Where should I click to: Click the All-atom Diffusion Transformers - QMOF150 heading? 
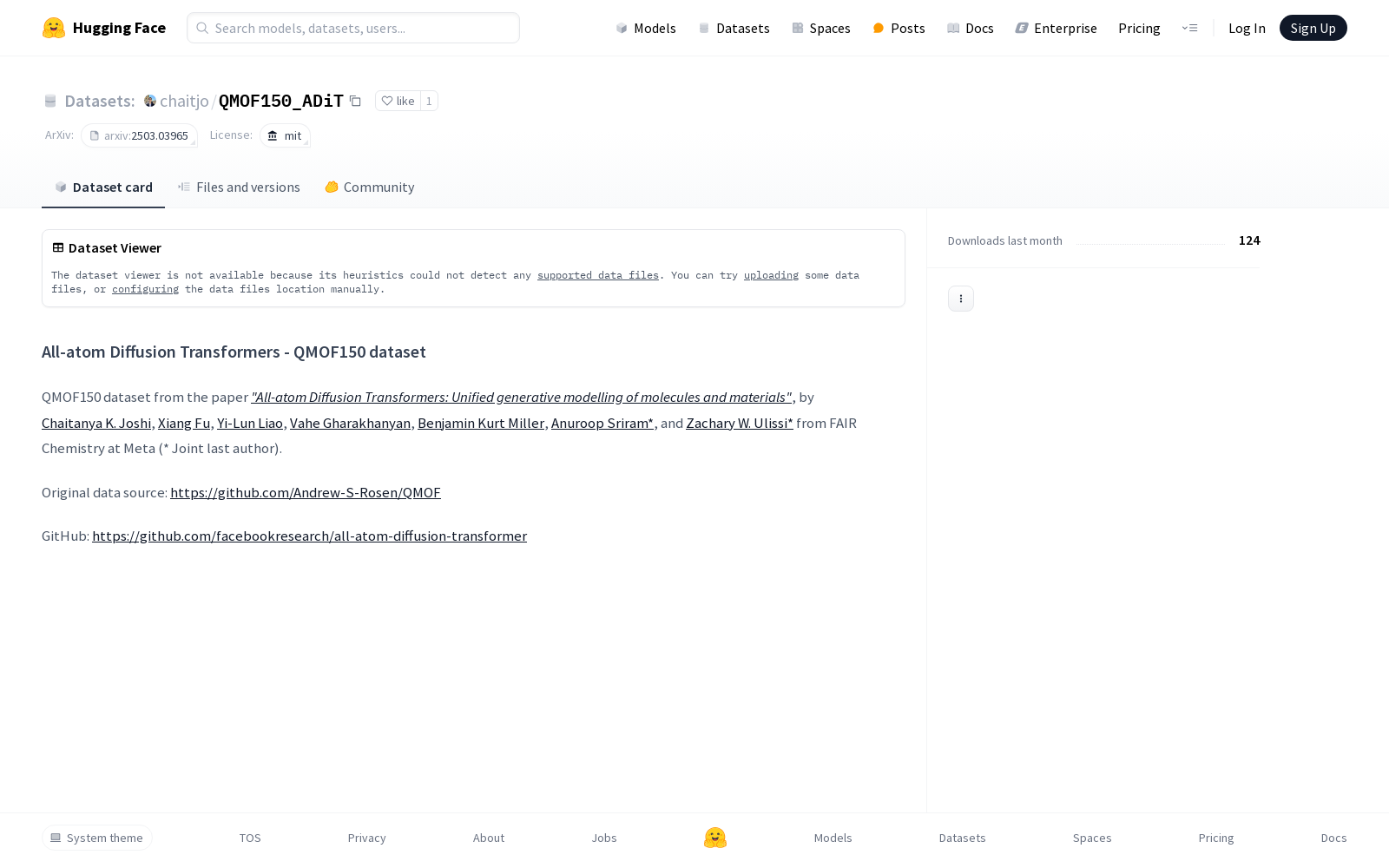[x=234, y=352]
